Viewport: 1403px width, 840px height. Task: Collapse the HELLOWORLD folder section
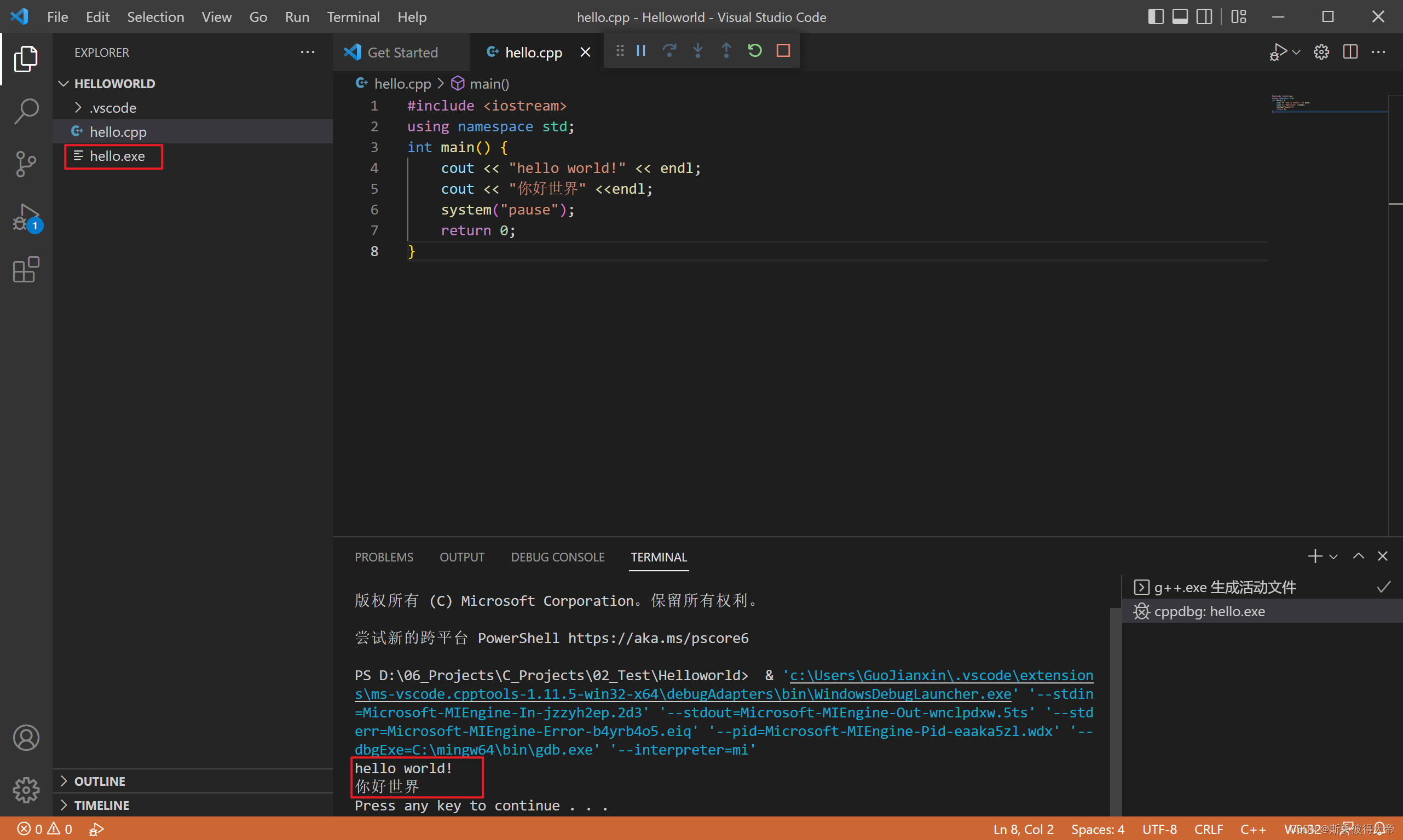click(x=193, y=84)
